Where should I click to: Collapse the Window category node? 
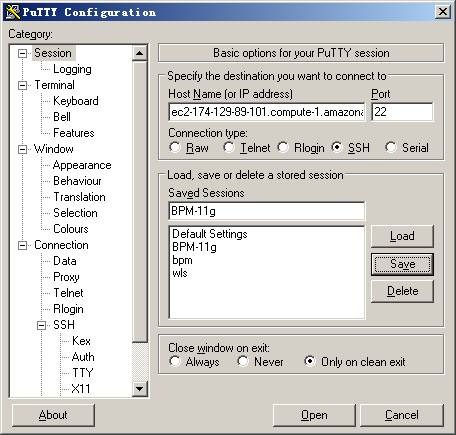point(22,149)
